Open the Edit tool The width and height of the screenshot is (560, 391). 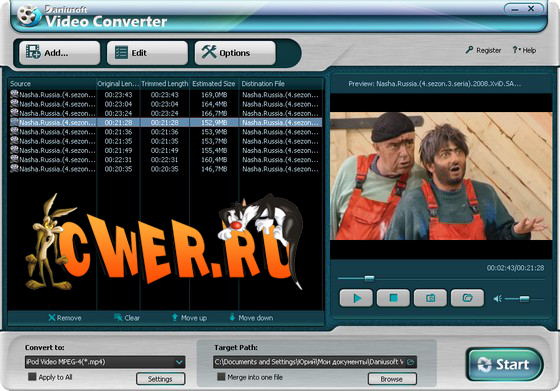(x=147, y=53)
